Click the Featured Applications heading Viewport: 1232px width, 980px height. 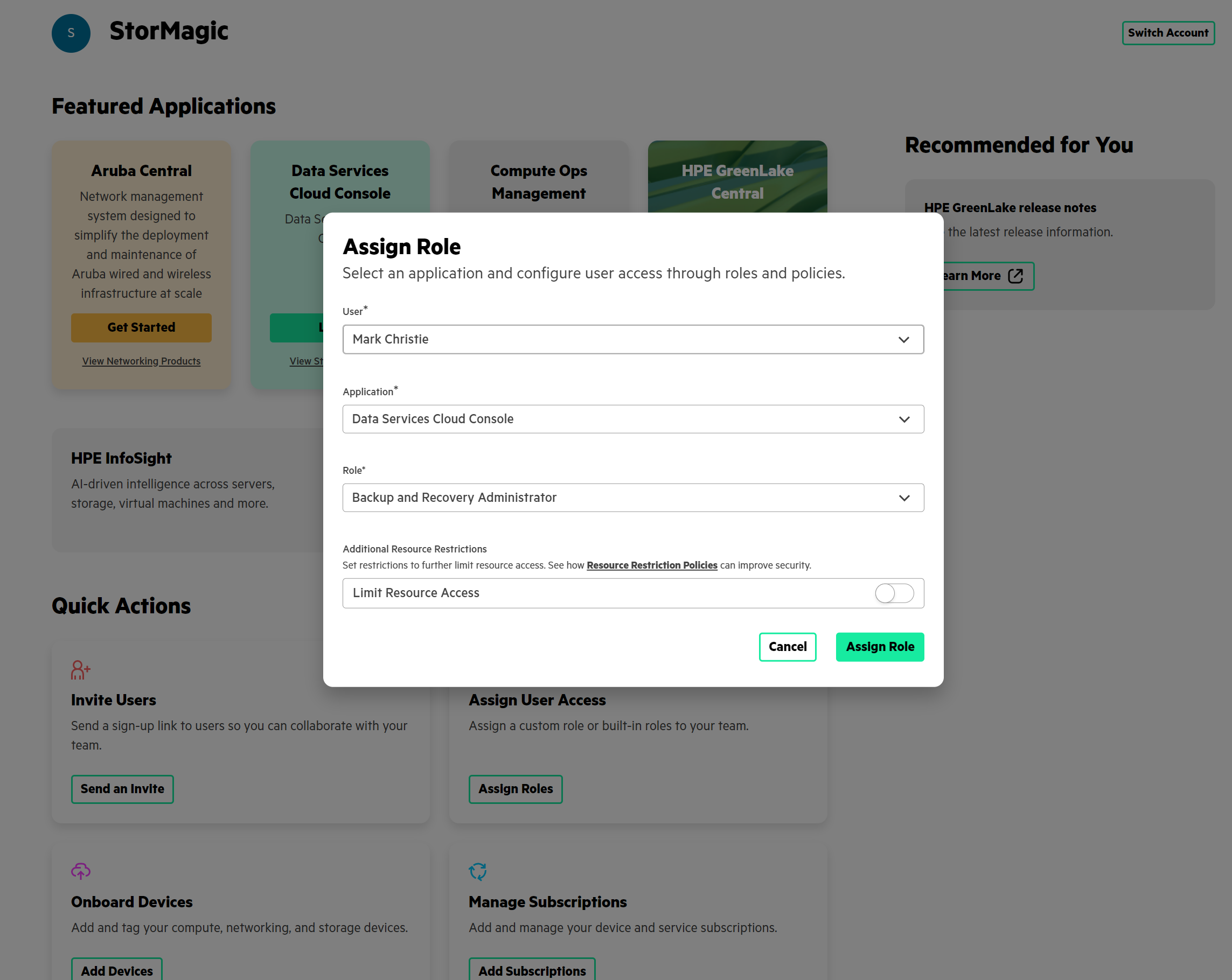tap(163, 106)
